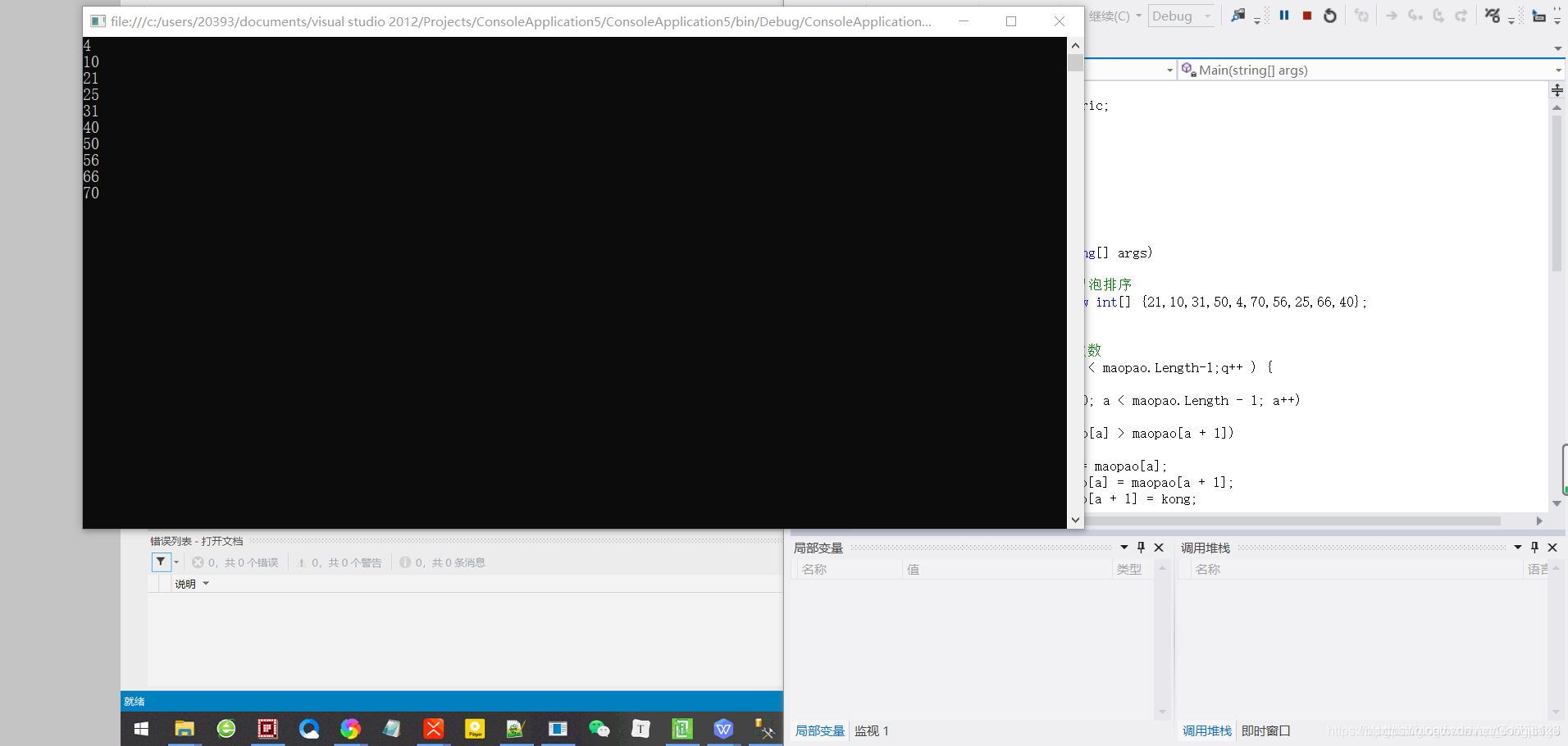Screen dimensions: 1568x746
Task: Close the 局部变量 panel
Action: 1159,547
